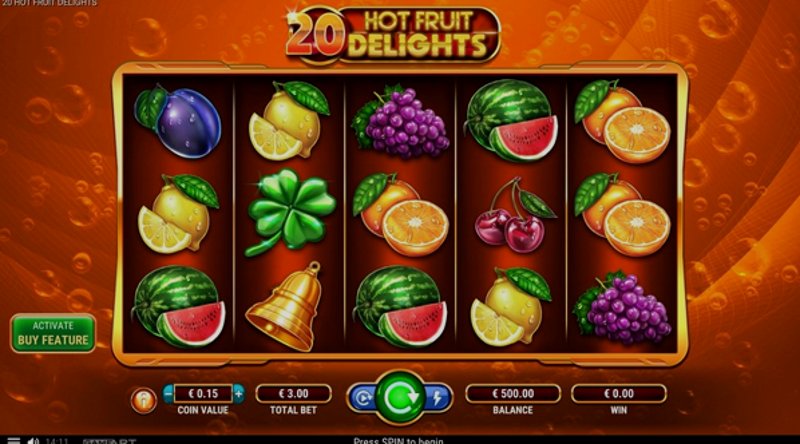This screenshot has width=800, height=444.
Task: Select the coin value amount field
Action: 203,393
